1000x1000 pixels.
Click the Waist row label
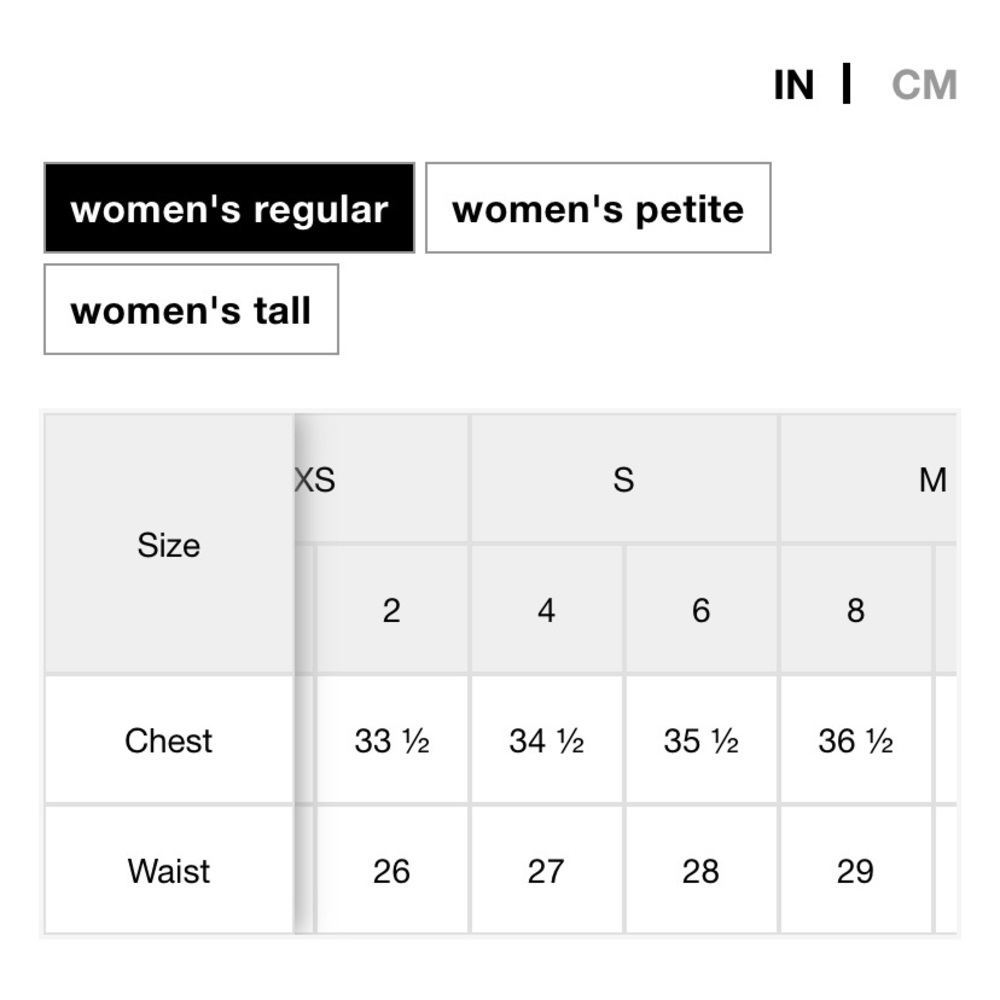coord(169,871)
